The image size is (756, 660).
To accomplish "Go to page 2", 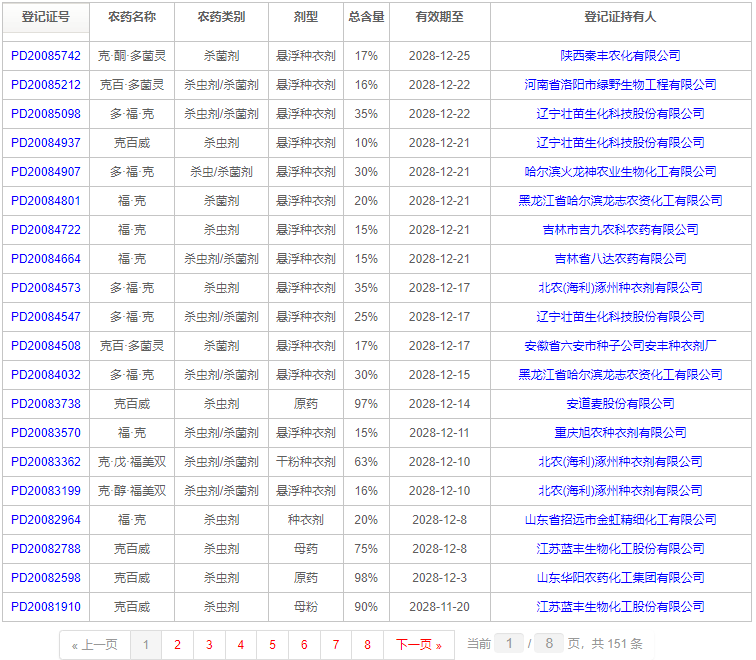I will pos(177,645).
